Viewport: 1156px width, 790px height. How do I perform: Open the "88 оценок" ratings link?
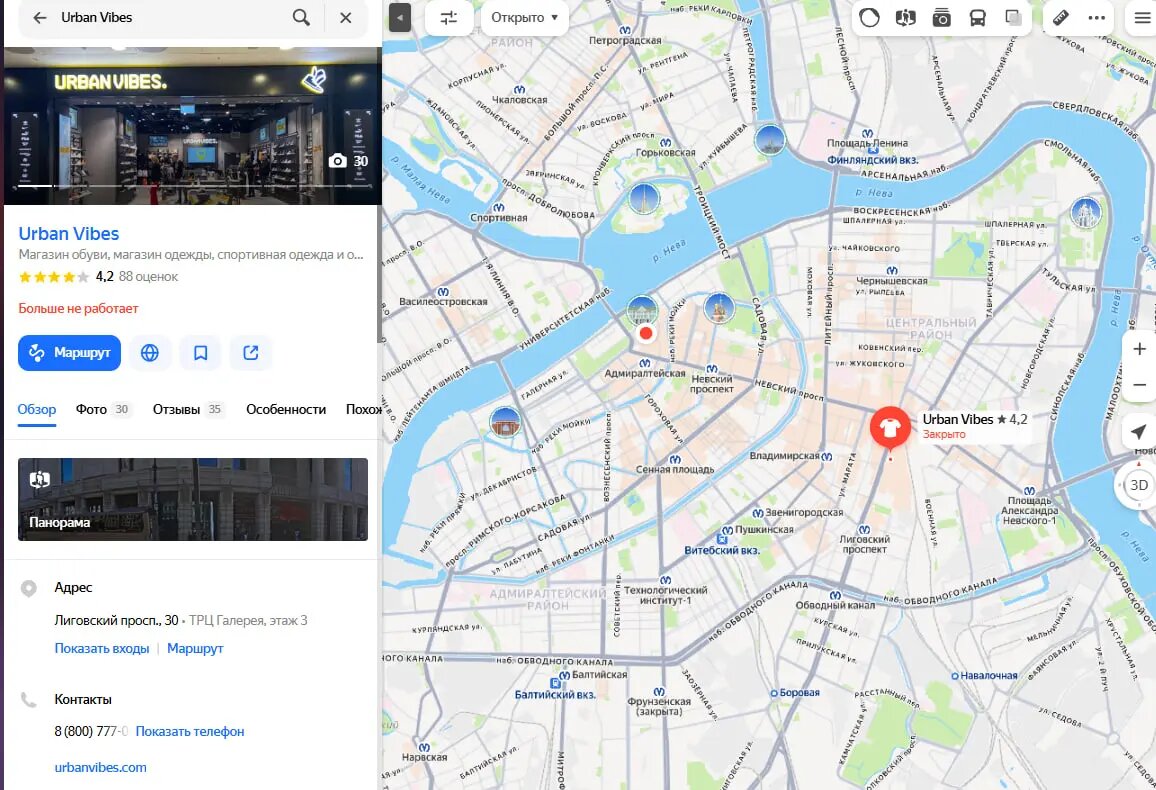pyautogui.click(x=148, y=277)
